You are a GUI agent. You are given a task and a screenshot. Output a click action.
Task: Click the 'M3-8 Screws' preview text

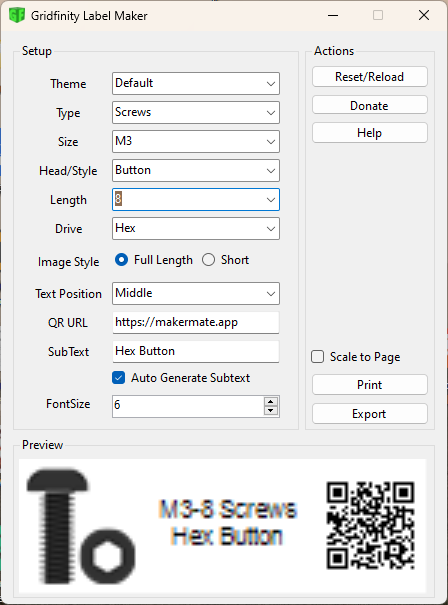pyautogui.click(x=228, y=509)
